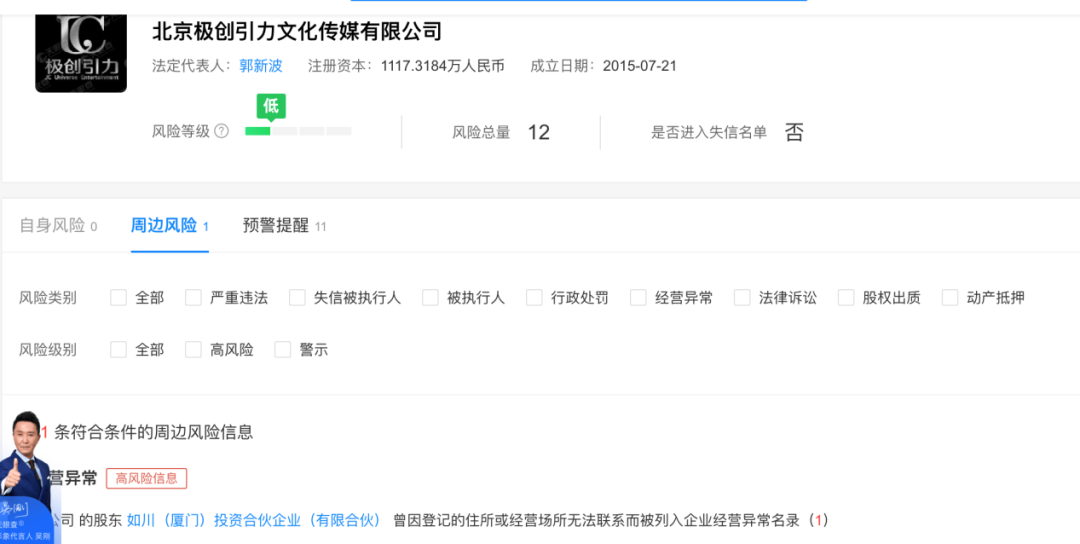Screen dimensions: 1080x544
Task: Check 全部 in risk level row
Action: coord(118,349)
